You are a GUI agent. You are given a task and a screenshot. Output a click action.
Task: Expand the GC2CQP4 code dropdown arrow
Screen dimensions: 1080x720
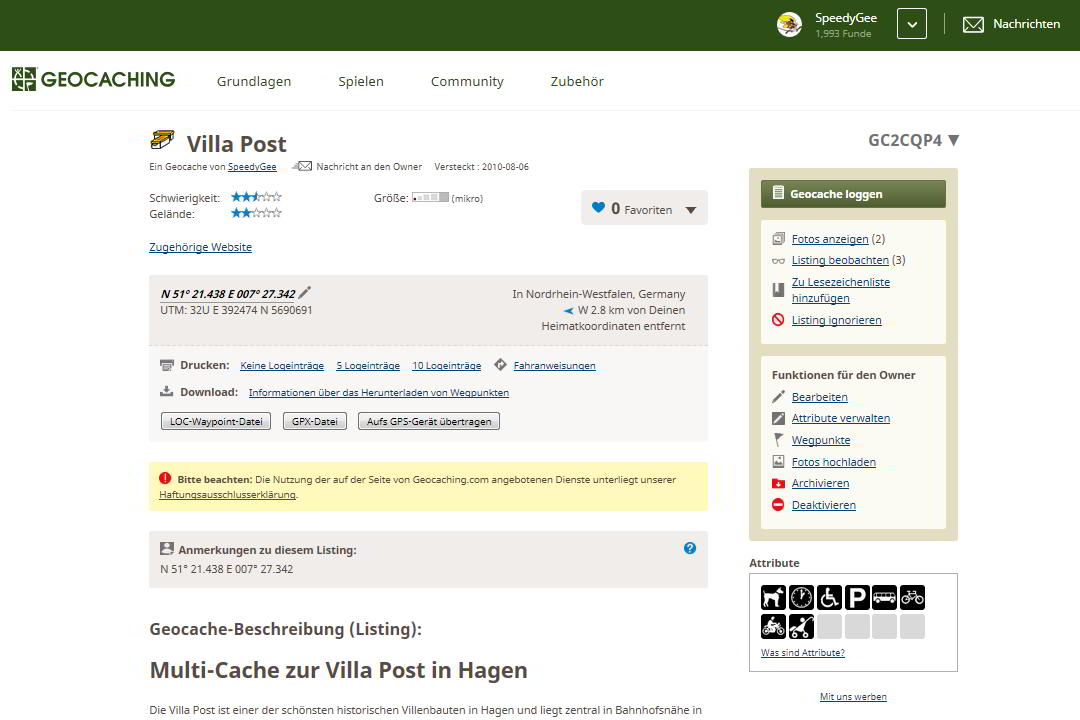953,140
